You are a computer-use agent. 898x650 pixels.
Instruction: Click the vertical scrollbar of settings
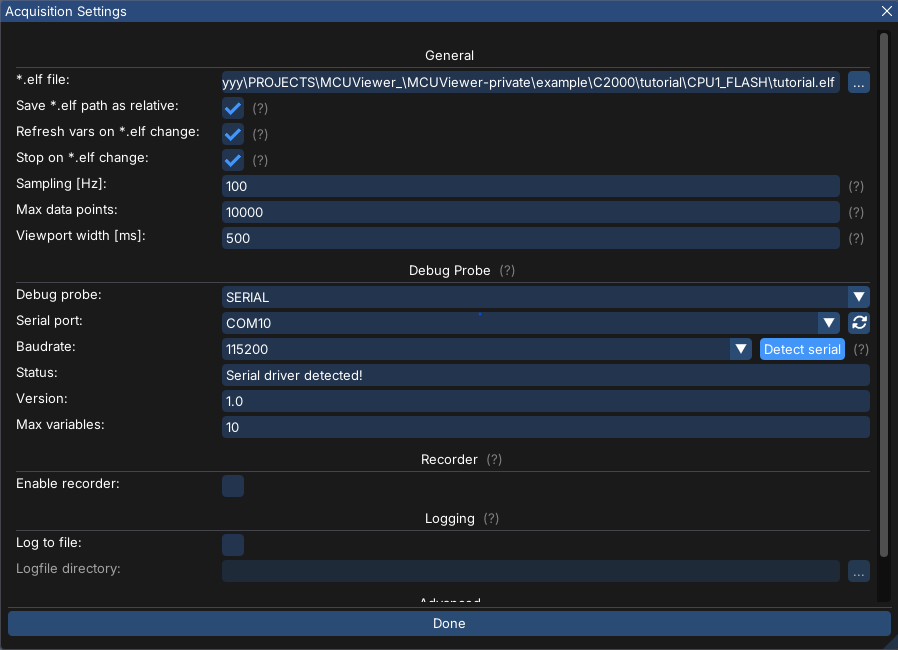point(883,300)
